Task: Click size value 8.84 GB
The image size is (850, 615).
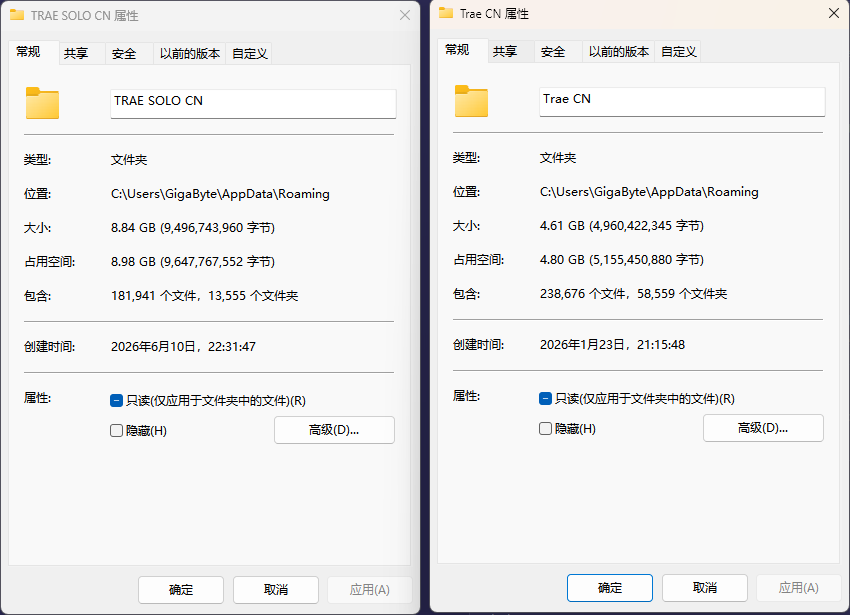Action: (x=193, y=227)
